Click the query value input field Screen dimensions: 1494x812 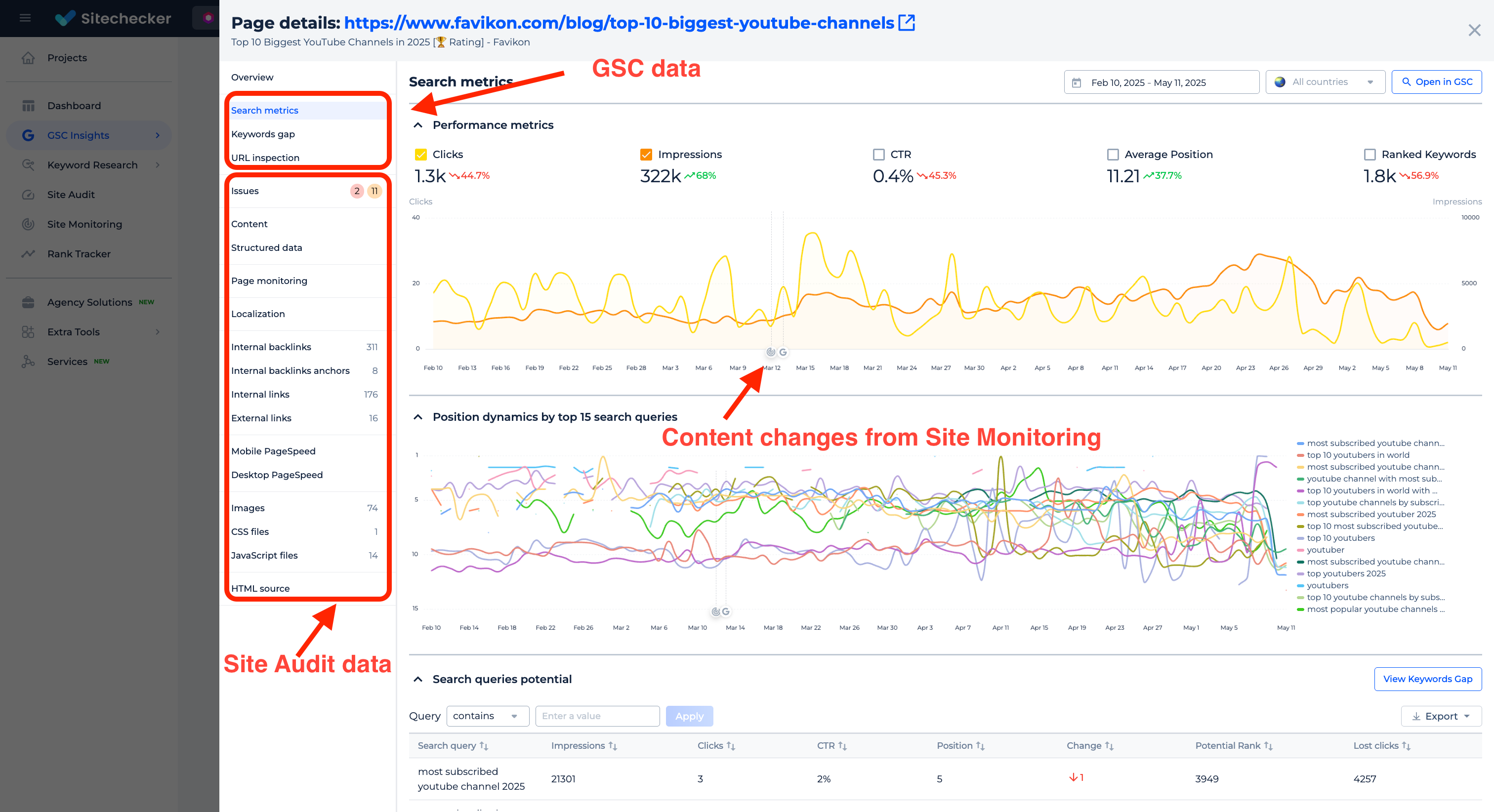597,716
